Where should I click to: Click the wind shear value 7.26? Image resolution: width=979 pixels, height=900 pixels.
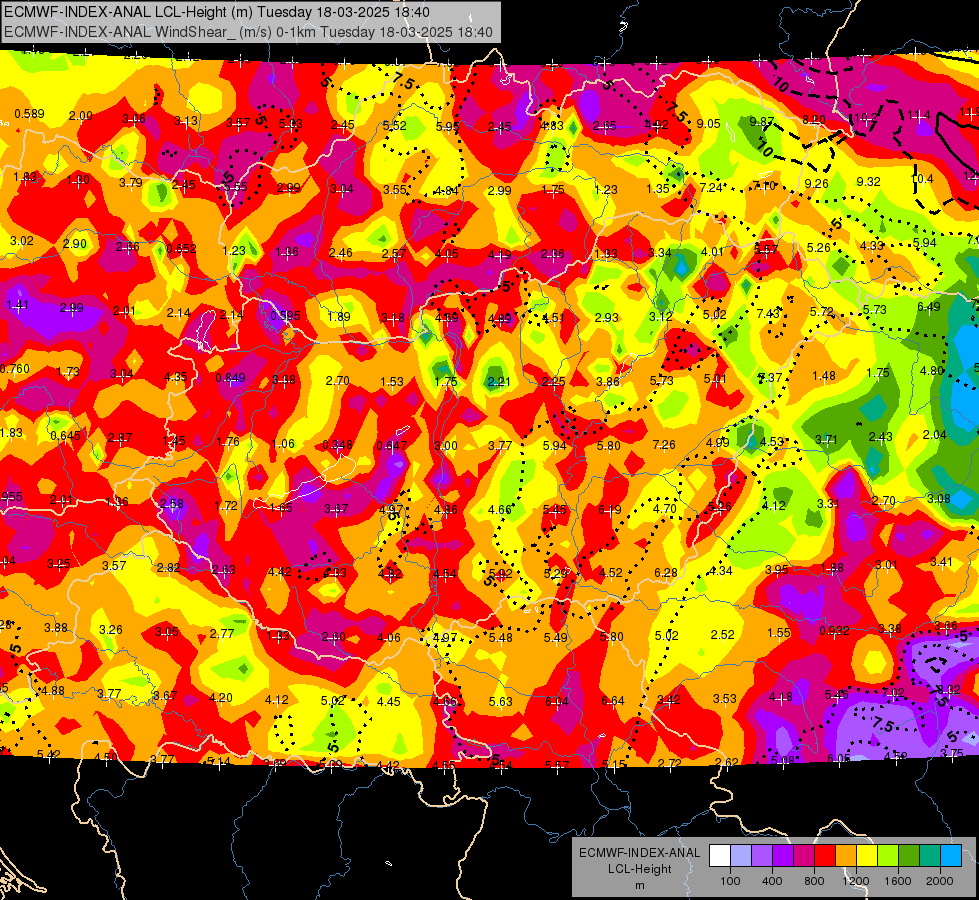[x=664, y=444]
